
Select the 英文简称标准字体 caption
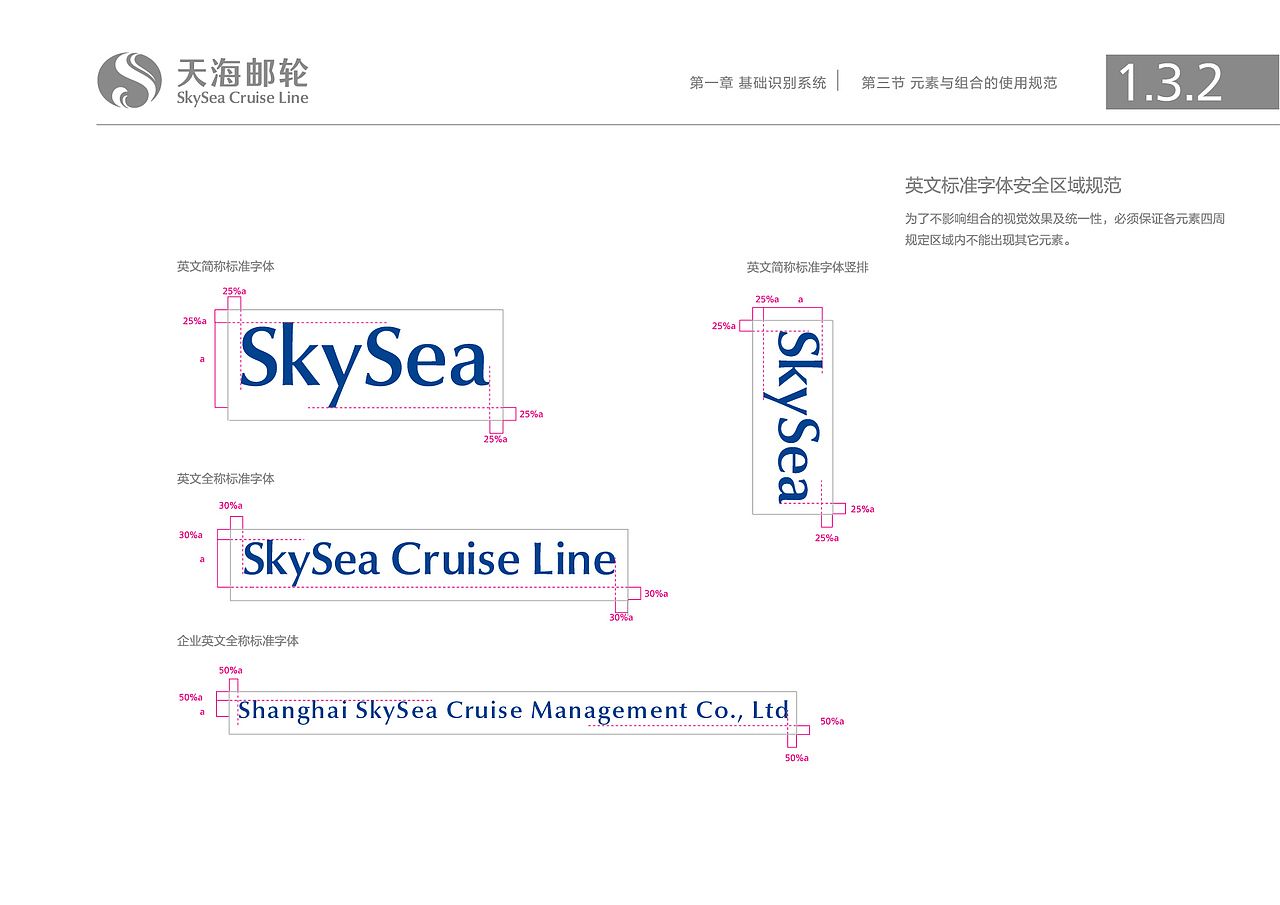point(226,267)
